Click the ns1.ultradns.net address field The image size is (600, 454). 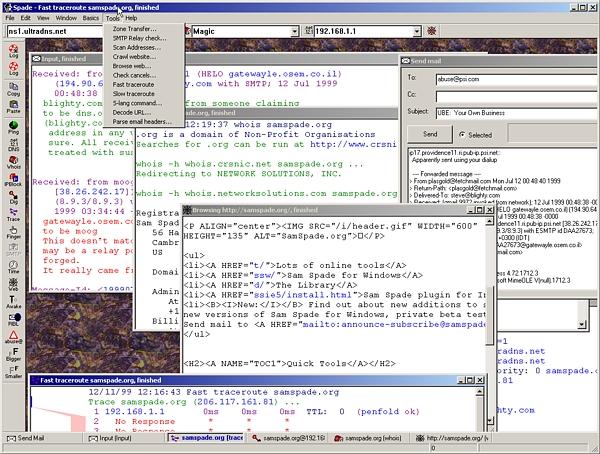click(x=54, y=31)
